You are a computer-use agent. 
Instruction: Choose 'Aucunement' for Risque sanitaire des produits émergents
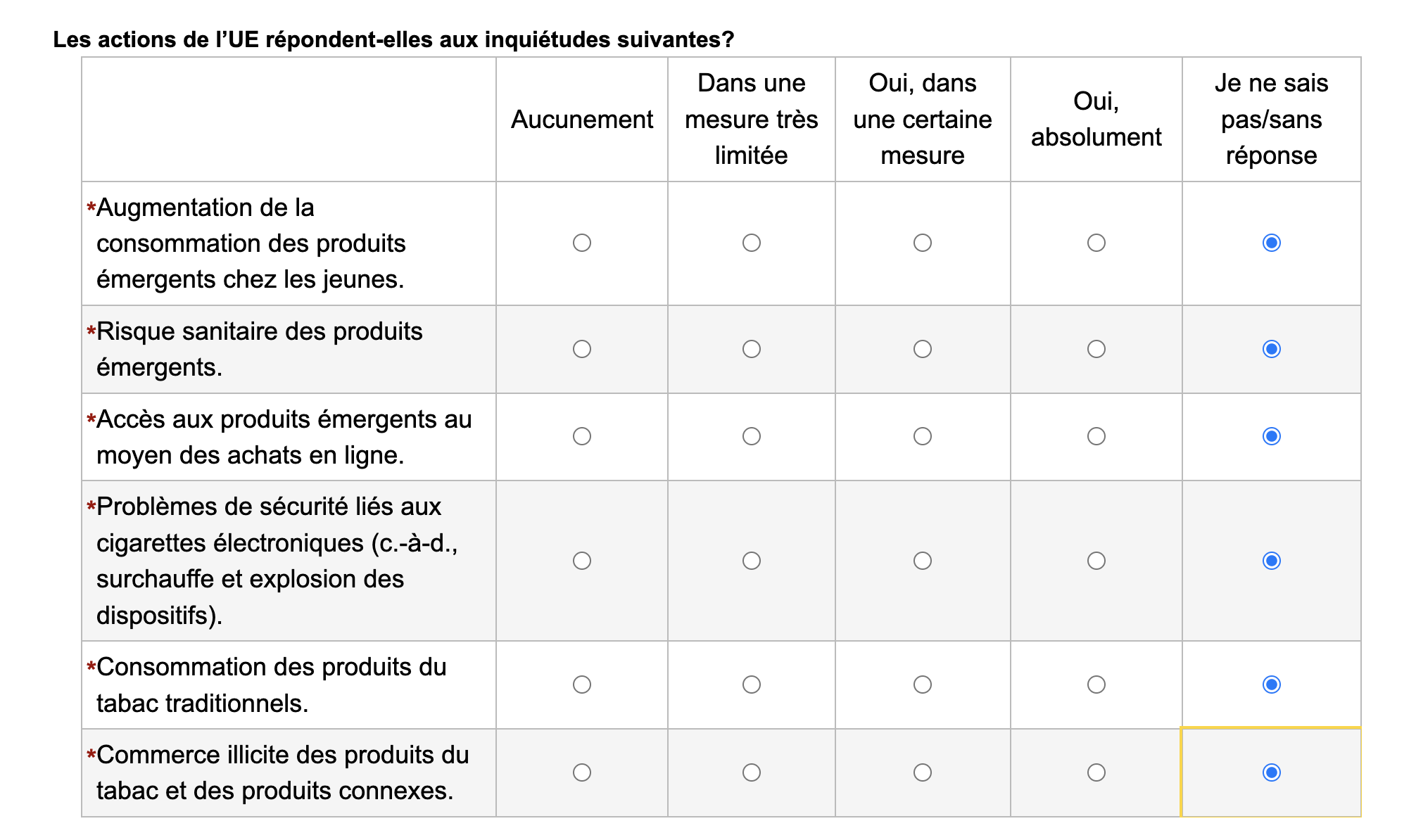coord(582,349)
